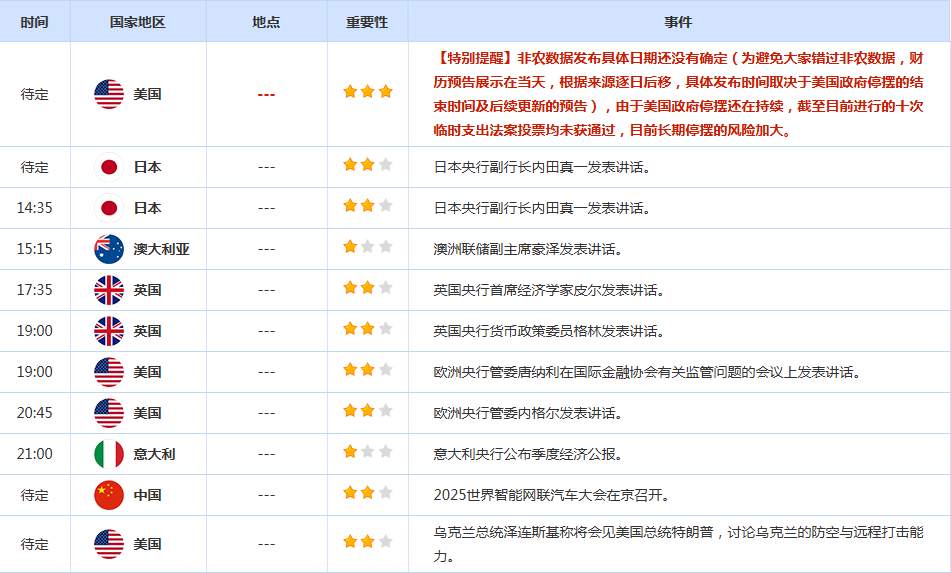This screenshot has height=573, width=951.
Task: Click the 意大利 country label
Action: pos(155,454)
